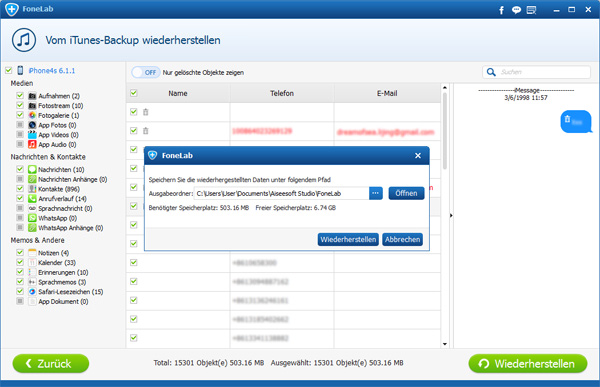Toggle Nur gelöschte Objekte zeigen switch
Screen dimensions: 600x387
point(145,72)
